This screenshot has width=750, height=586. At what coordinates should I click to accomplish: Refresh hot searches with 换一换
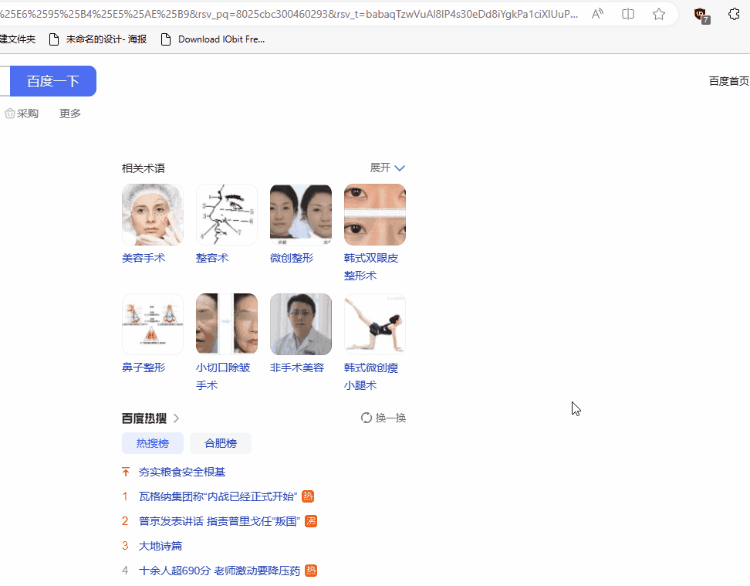[384, 418]
